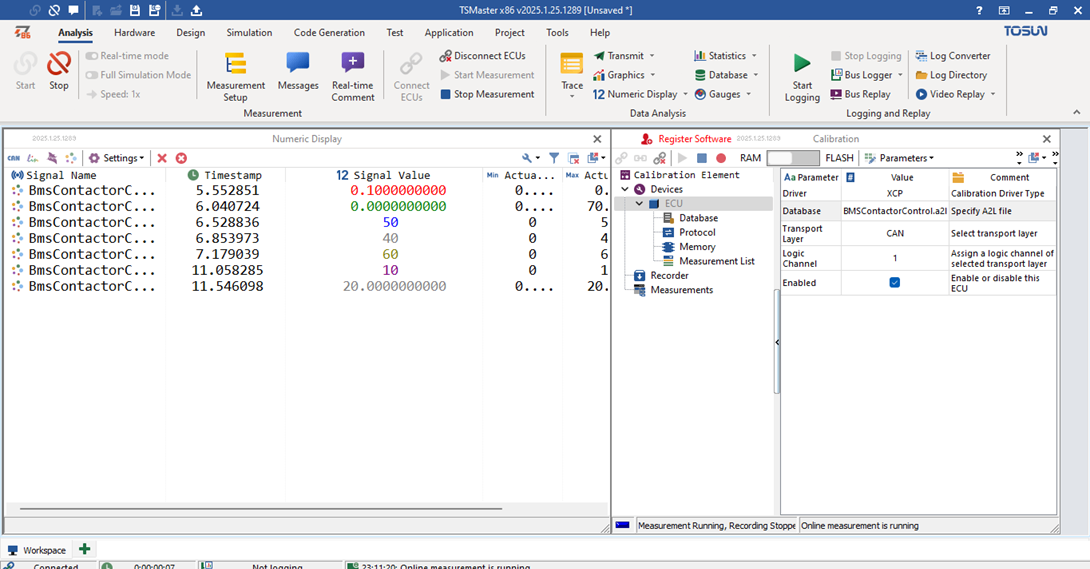Click disconnect chain icon in Calibration toolbar
Viewport: 1090px width, 569px height.
[x=660, y=158]
